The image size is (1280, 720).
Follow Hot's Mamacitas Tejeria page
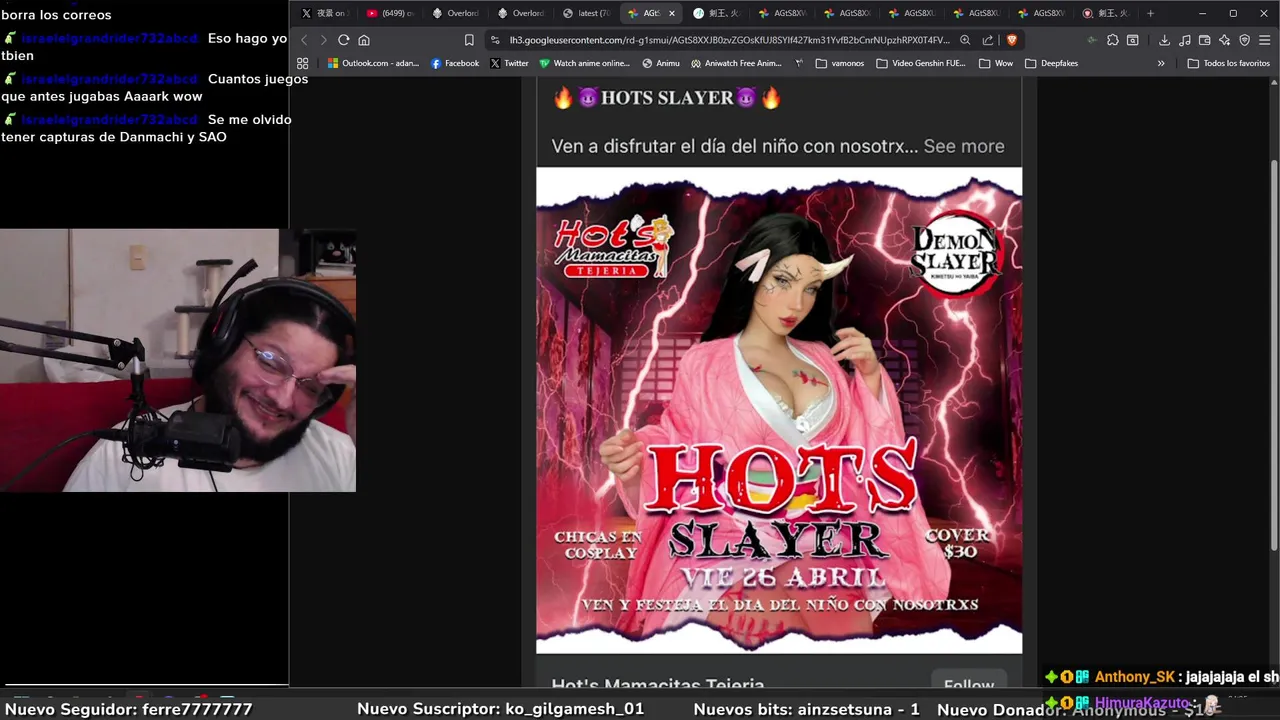(969, 684)
